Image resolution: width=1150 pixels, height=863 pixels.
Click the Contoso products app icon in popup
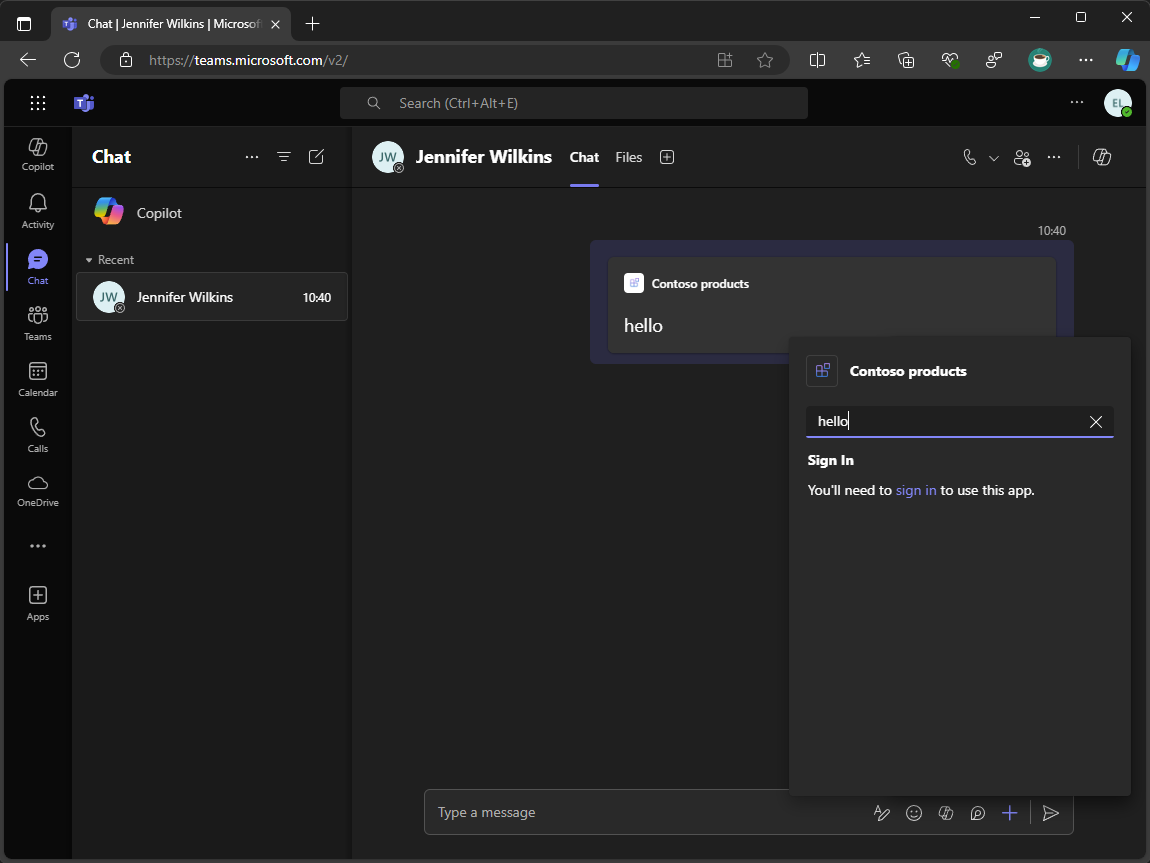822,371
